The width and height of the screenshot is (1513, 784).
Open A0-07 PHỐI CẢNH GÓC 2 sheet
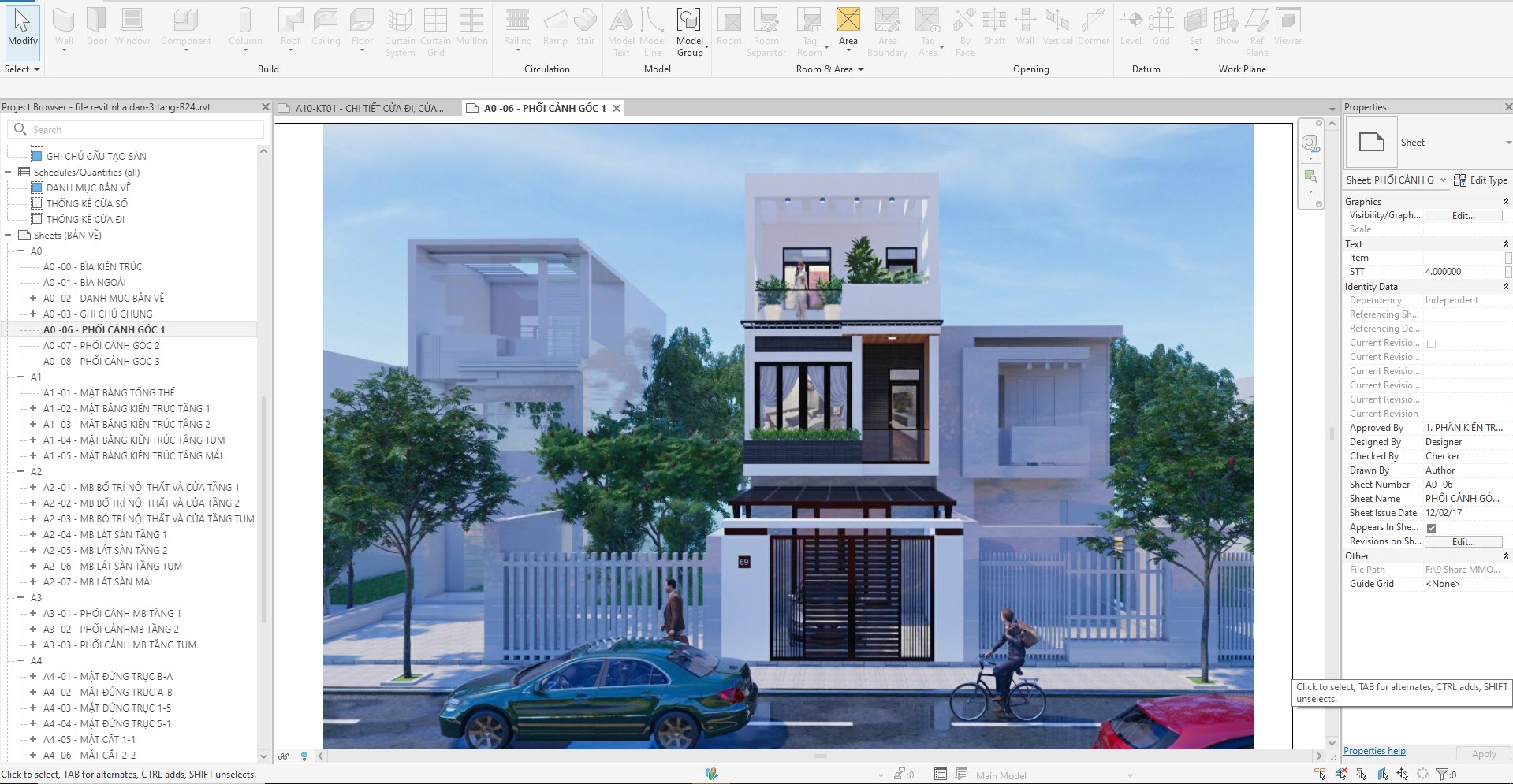click(101, 345)
